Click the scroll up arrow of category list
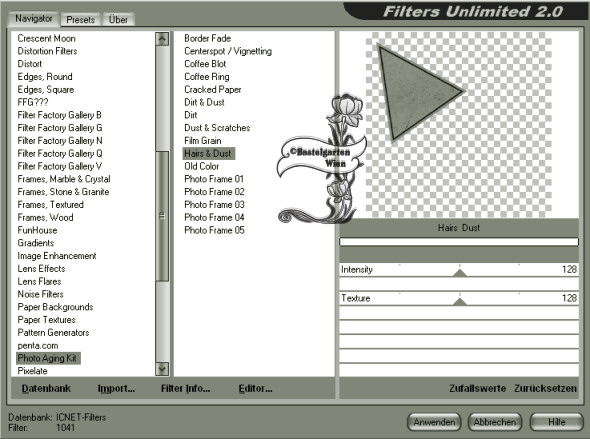The height and width of the screenshot is (439, 590). pyautogui.click(x=162, y=39)
